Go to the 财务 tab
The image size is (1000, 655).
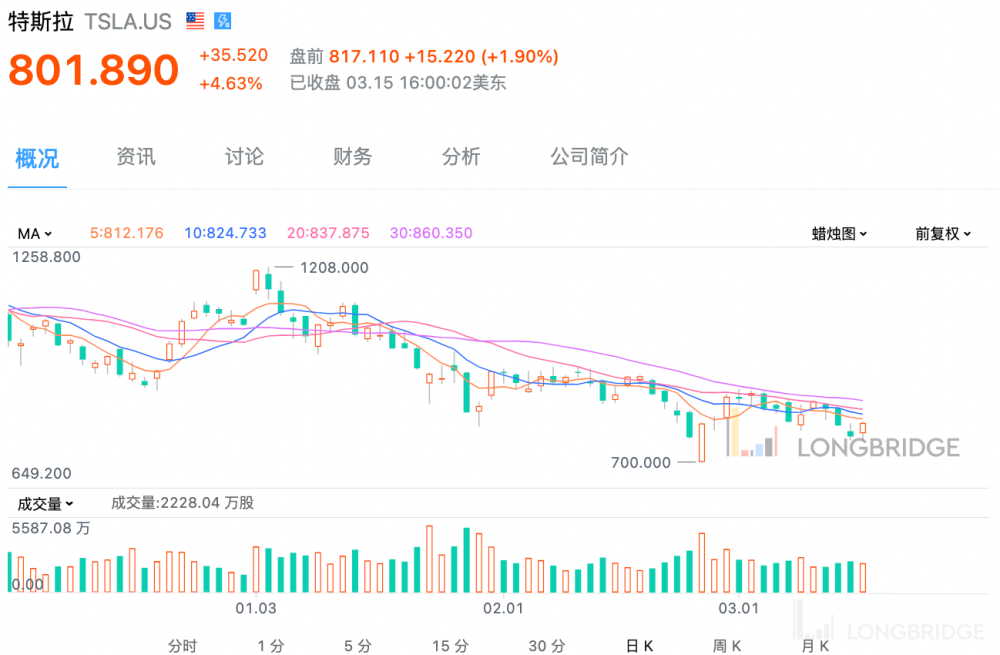pyautogui.click(x=353, y=156)
